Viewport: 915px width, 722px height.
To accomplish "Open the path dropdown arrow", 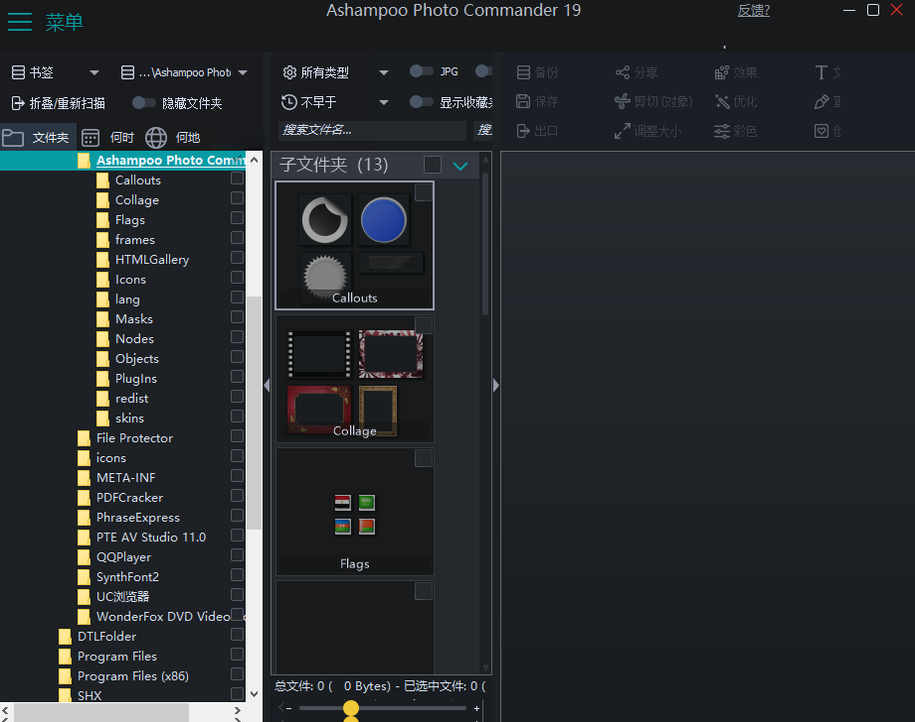I will [x=243, y=72].
